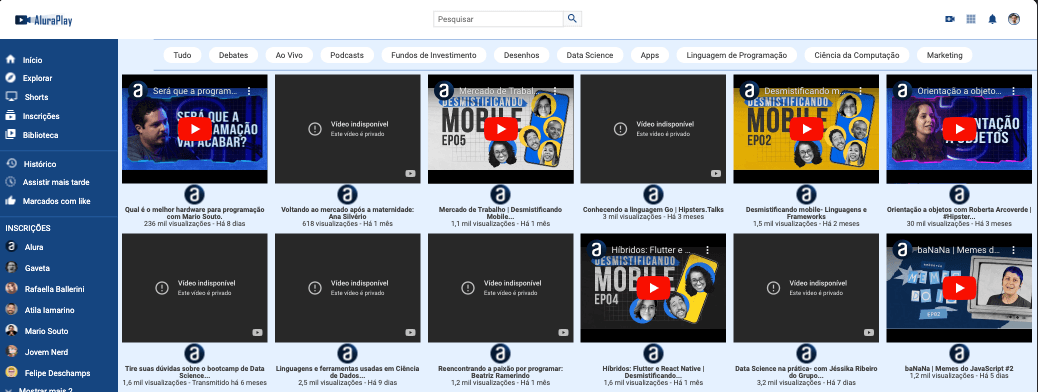Image resolution: width=1038 pixels, height=392 pixels.
Task: Click the Assistir mais tarde clock icon
Action: 11,182
